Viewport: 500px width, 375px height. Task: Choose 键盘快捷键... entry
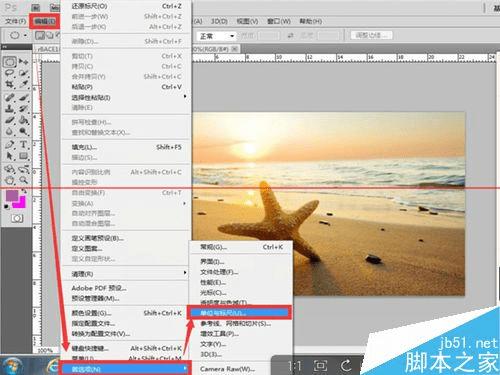point(126,348)
